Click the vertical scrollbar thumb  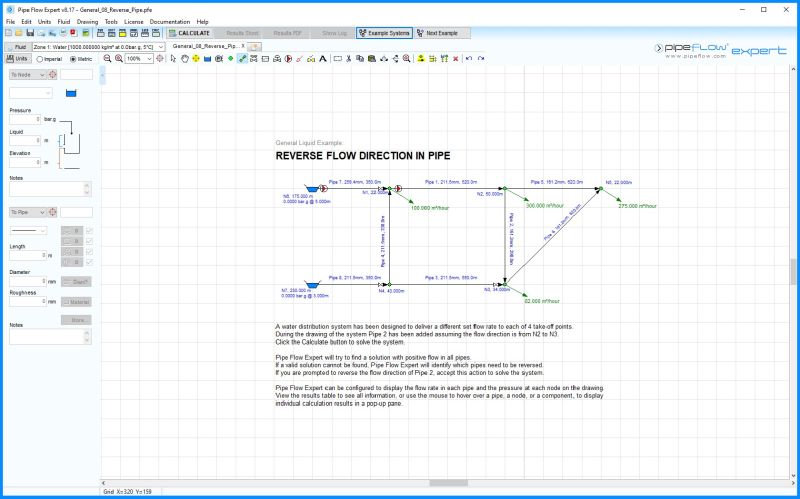(x=793, y=271)
